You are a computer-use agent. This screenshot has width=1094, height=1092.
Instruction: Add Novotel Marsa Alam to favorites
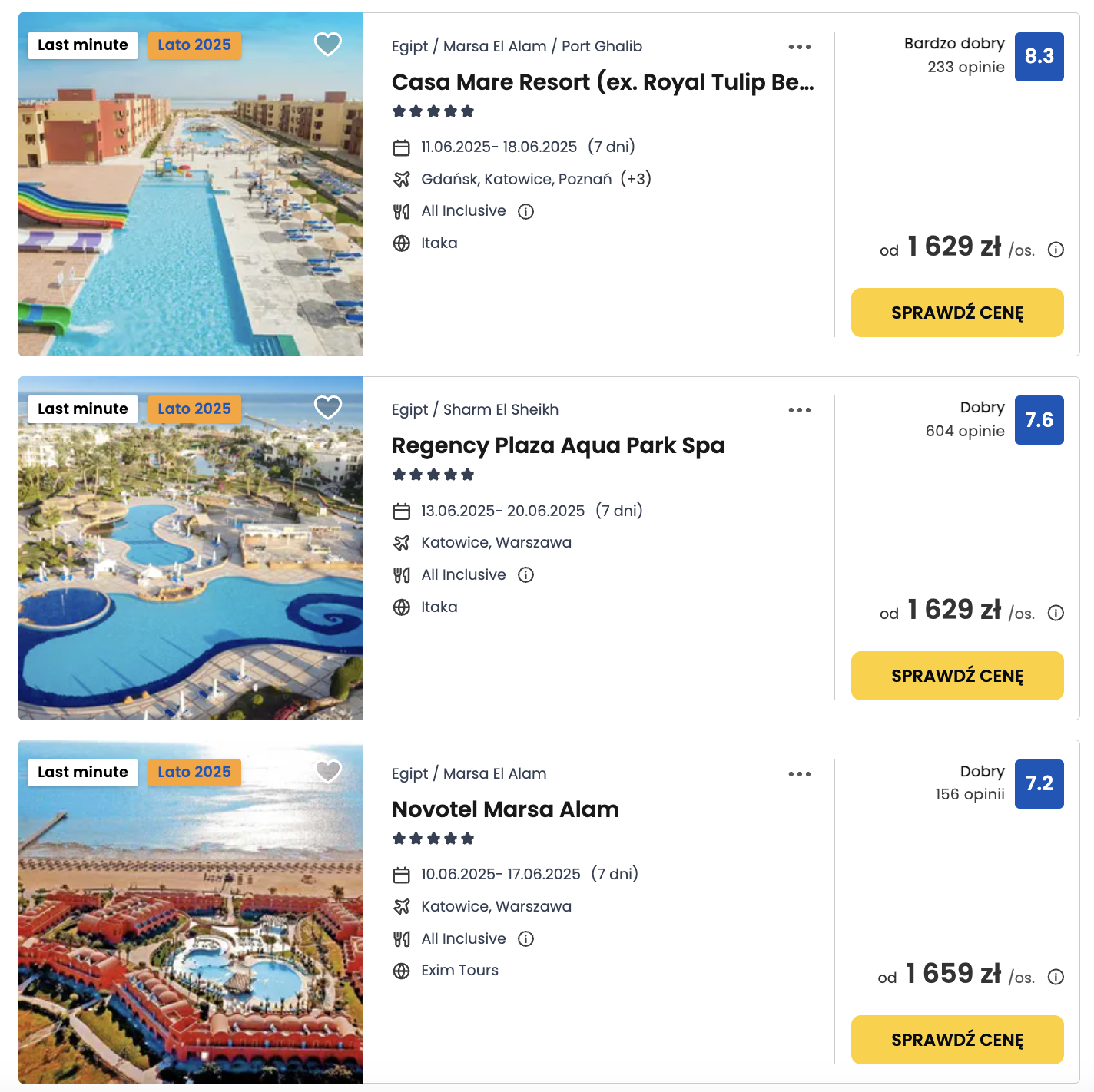(328, 771)
